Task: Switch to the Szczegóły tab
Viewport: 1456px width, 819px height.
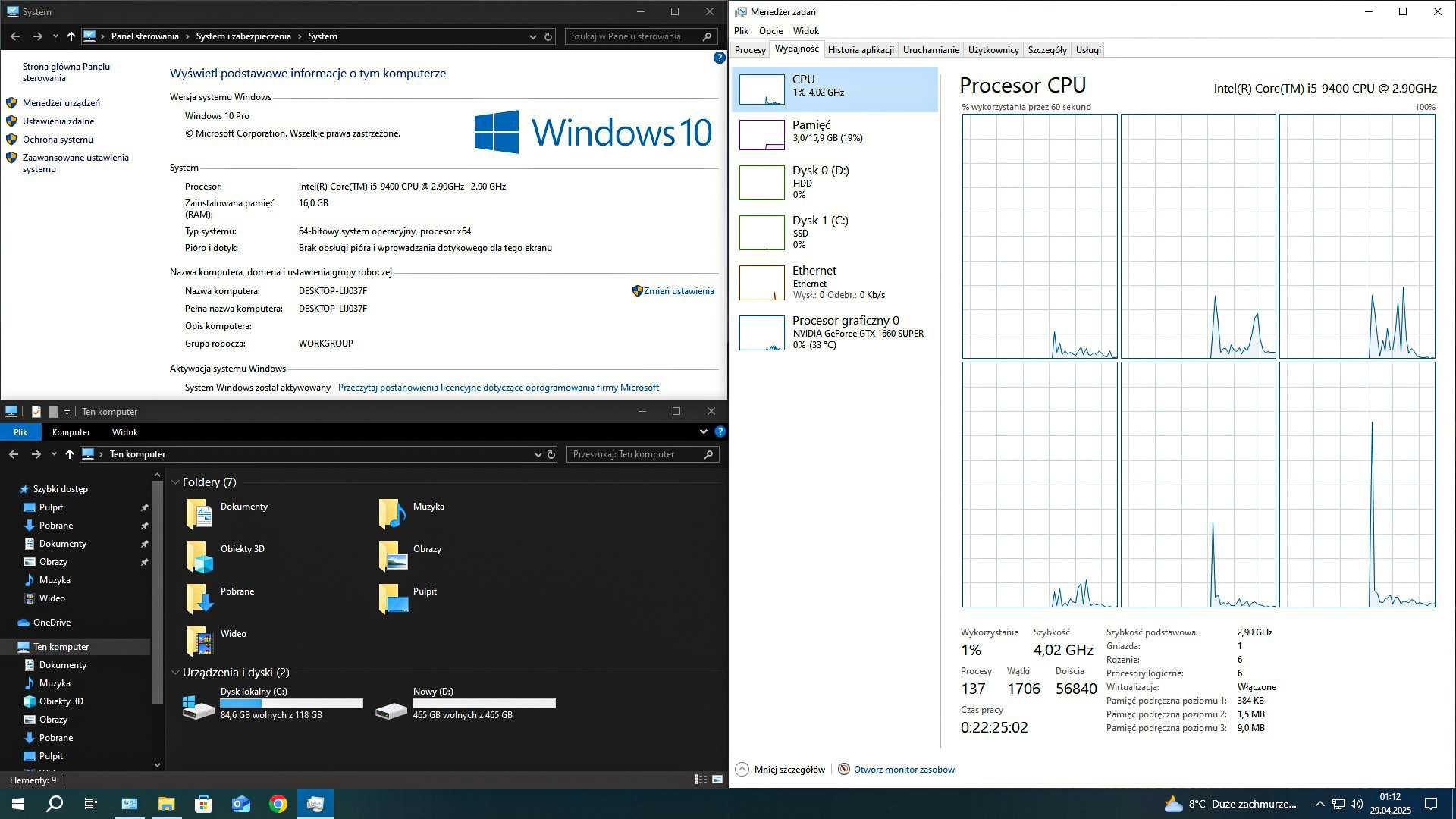Action: tap(1047, 50)
